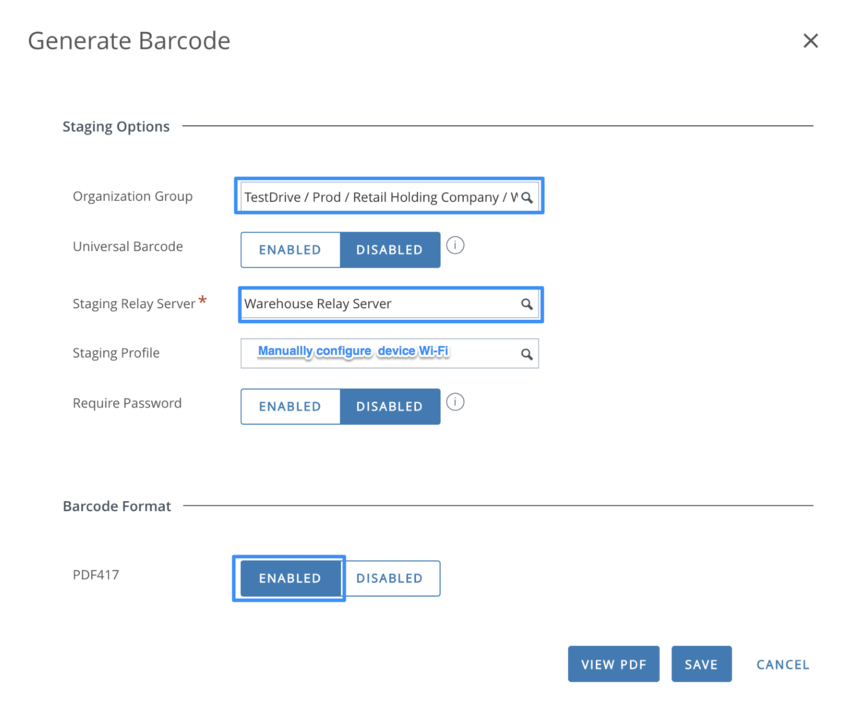The image size is (855, 713).
Task: Set Require Password to Disabled
Action: pos(389,407)
